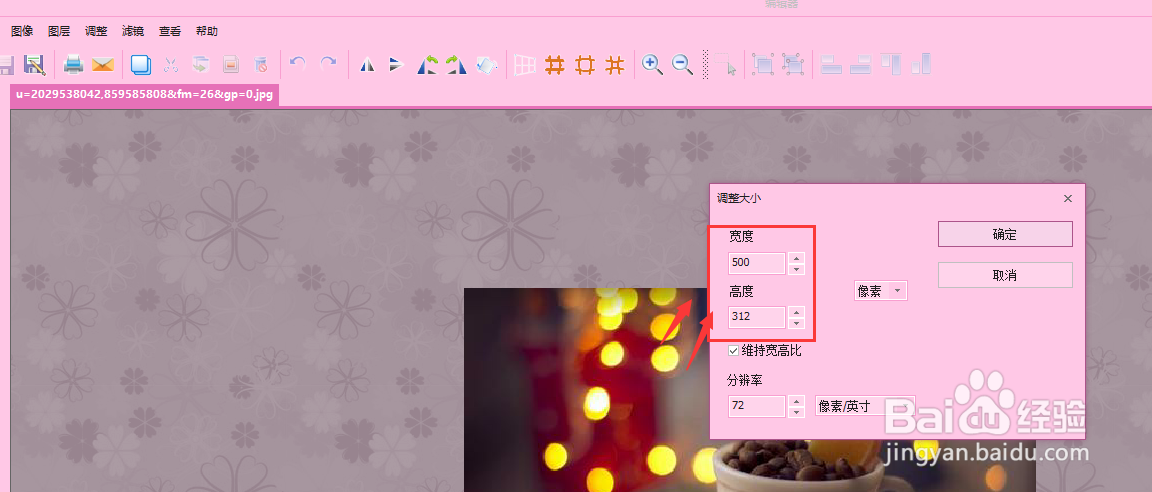
Task: Open the 调整 menu
Action: coord(96,31)
